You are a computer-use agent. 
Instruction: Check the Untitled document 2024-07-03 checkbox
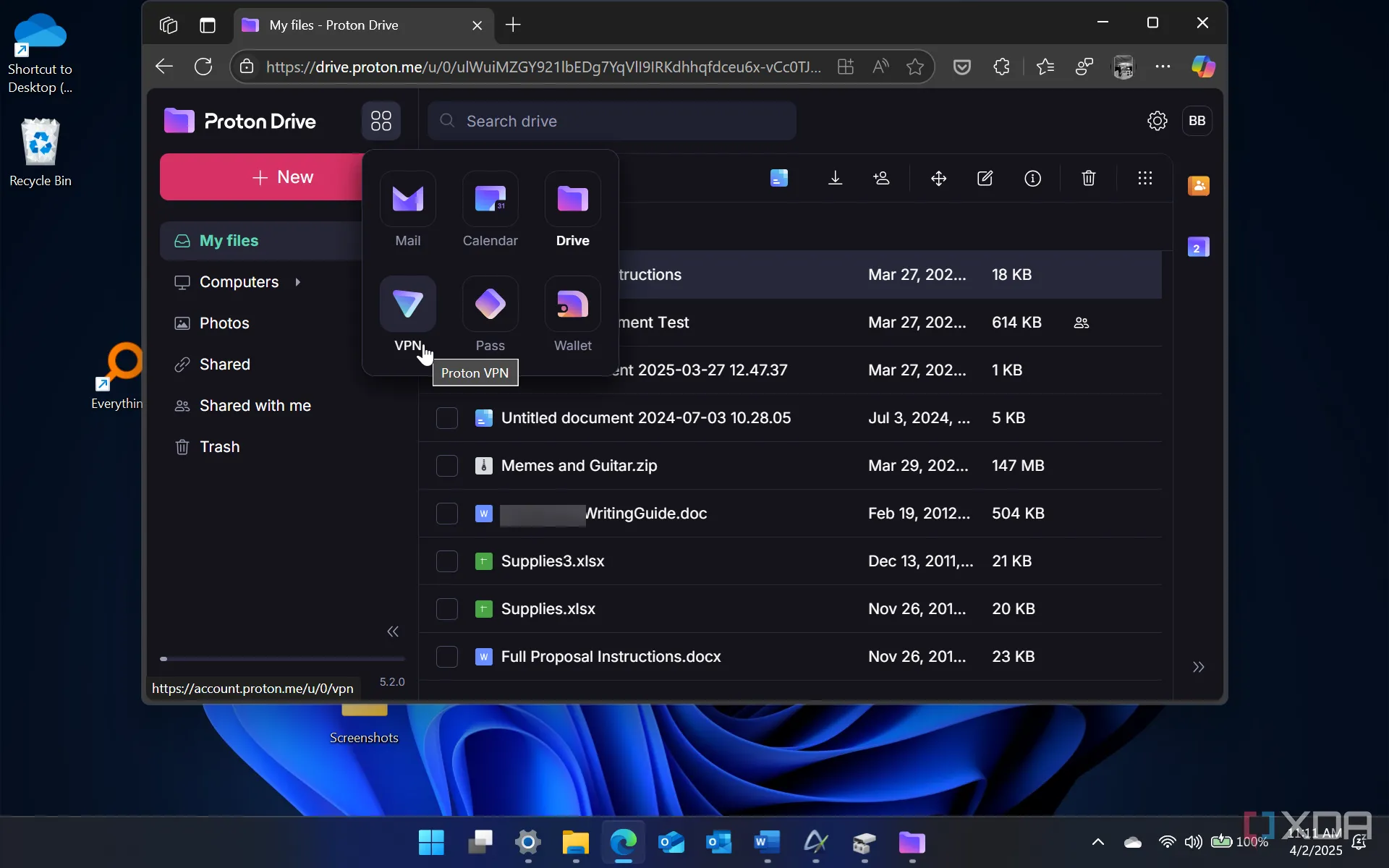coord(447,418)
